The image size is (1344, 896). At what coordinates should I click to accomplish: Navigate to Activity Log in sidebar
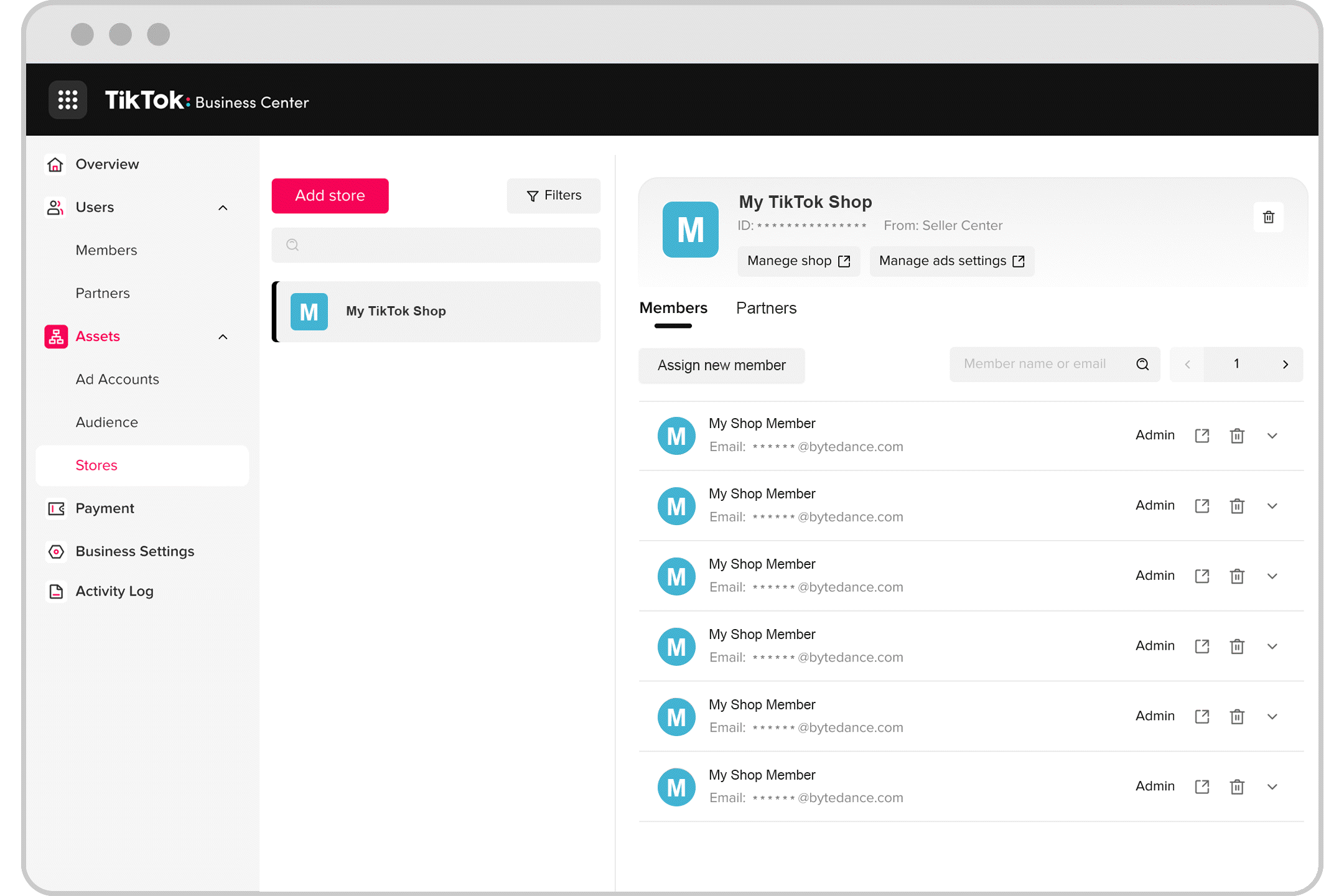click(116, 591)
